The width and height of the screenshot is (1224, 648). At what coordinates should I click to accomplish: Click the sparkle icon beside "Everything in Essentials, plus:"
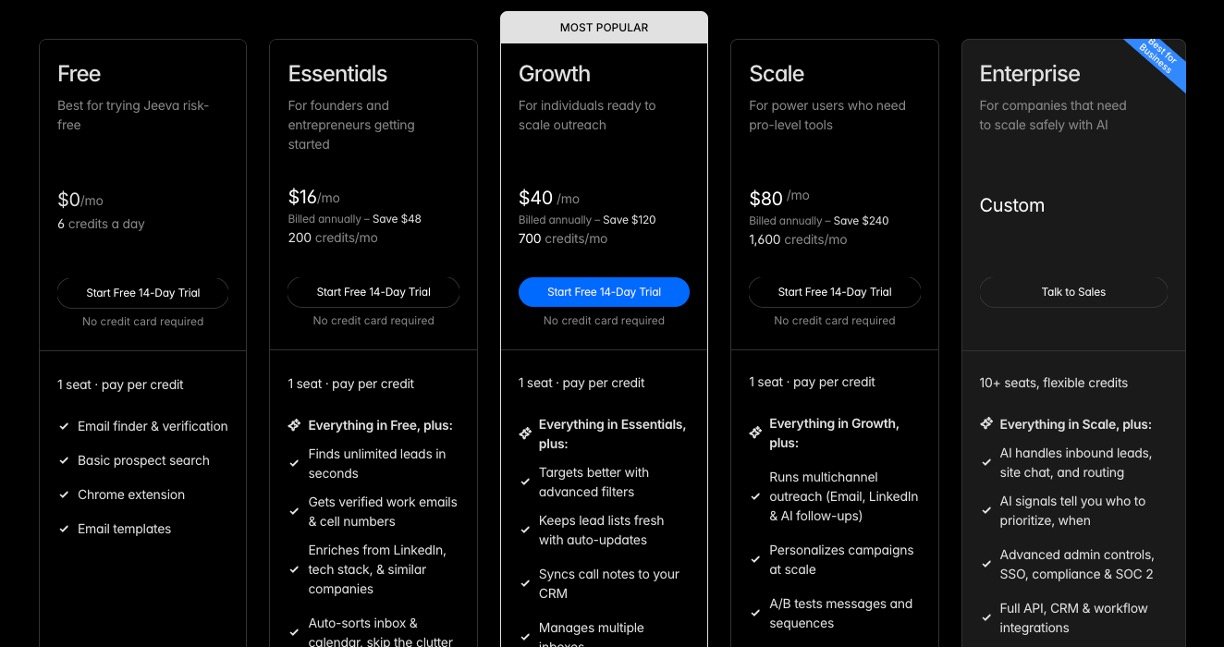525,433
